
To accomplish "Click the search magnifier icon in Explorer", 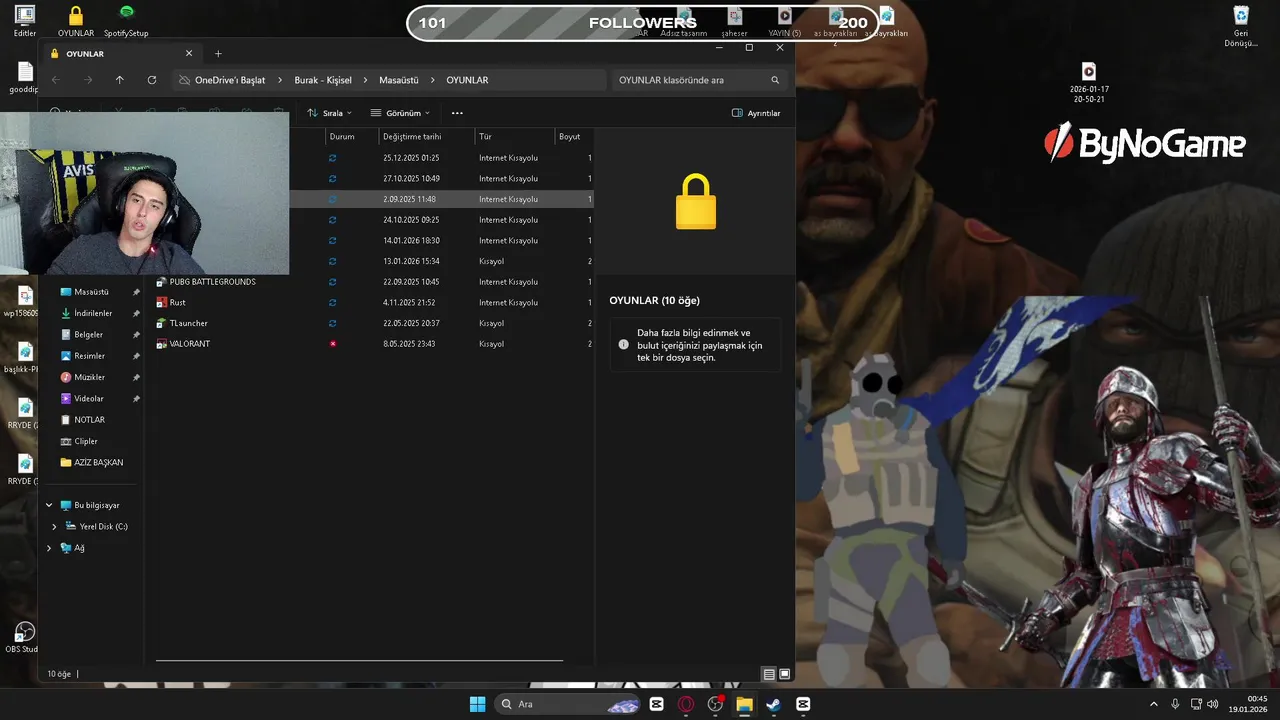I will (x=775, y=80).
